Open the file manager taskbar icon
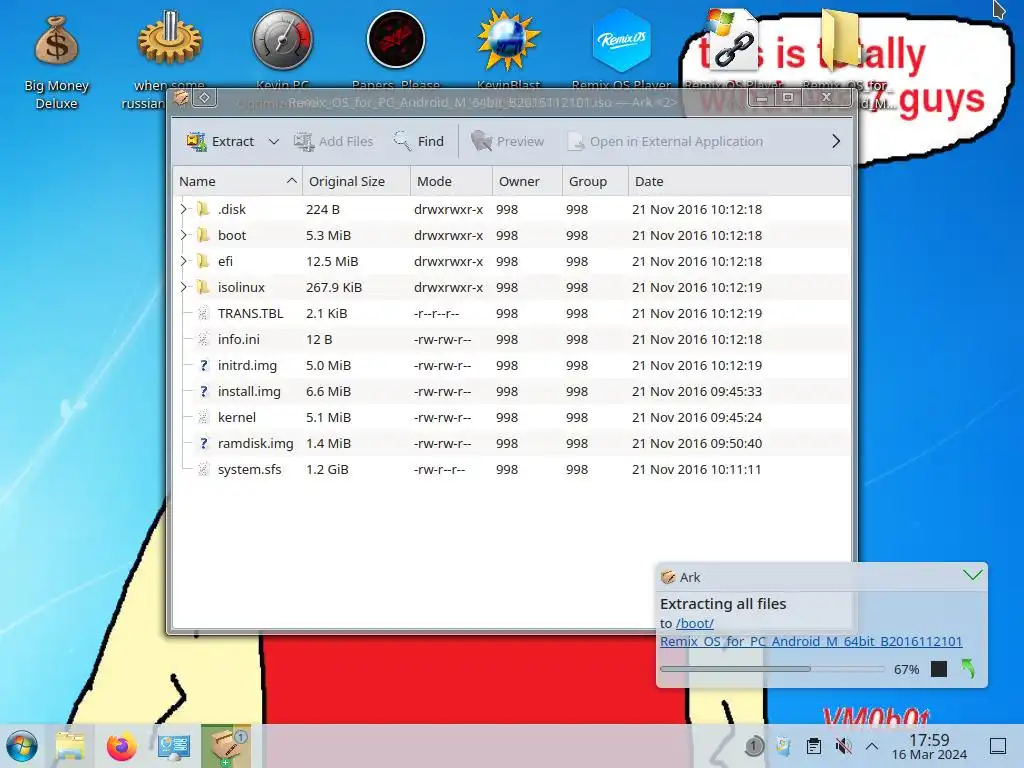 click(71, 746)
